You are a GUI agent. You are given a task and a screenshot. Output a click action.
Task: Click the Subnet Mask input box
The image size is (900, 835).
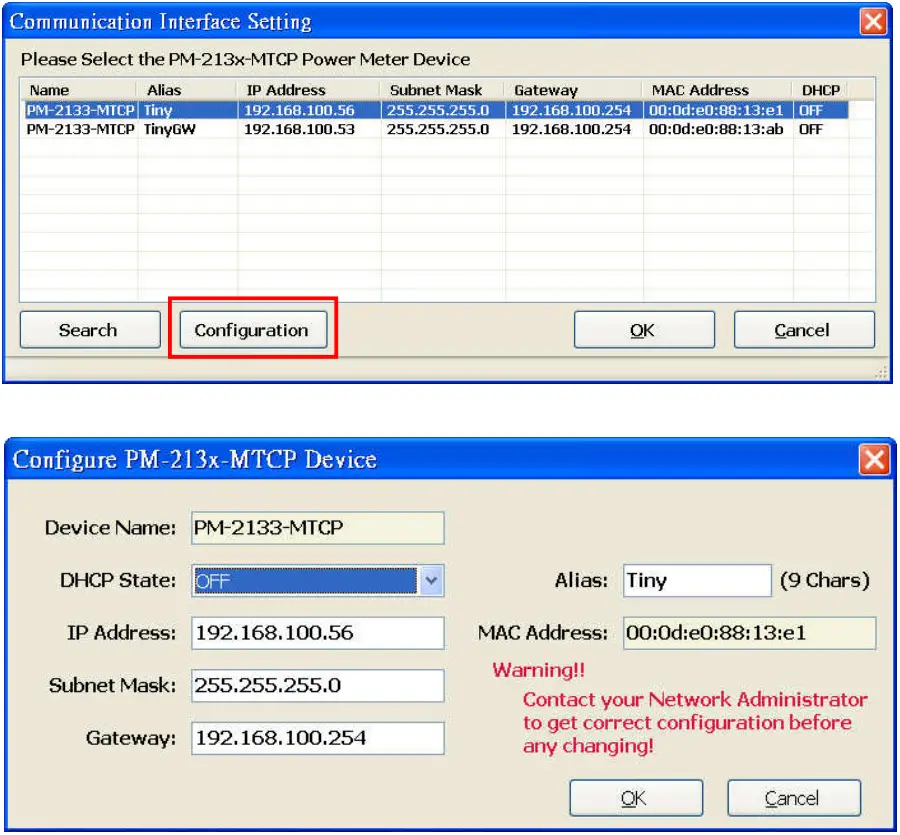coord(316,685)
